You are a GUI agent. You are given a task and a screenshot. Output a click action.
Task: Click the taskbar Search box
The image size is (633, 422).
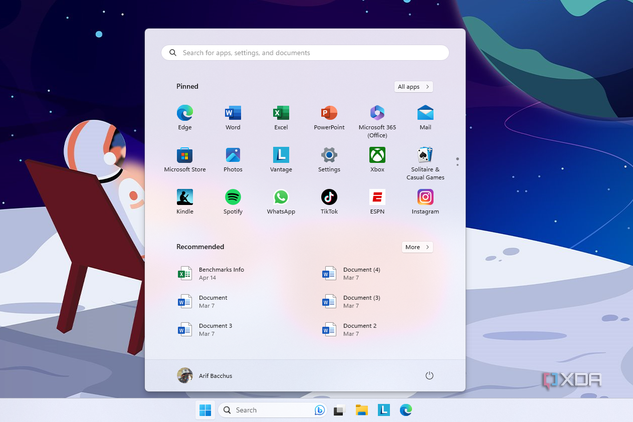(272, 410)
